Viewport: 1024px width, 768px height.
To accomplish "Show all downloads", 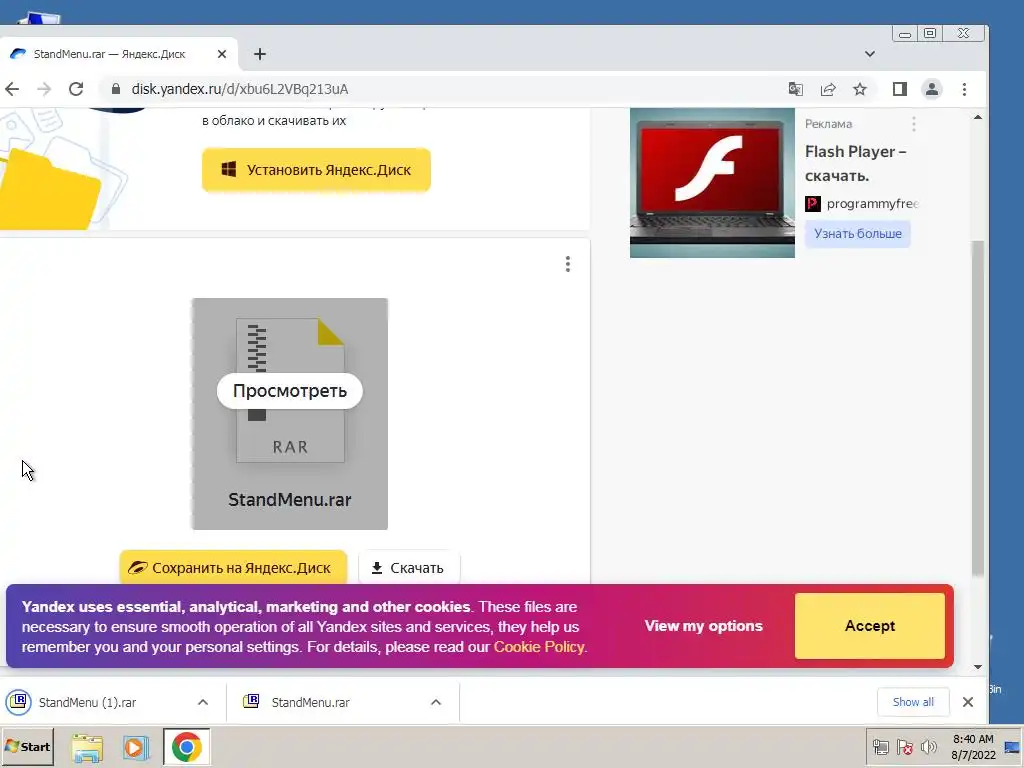I will (913, 702).
